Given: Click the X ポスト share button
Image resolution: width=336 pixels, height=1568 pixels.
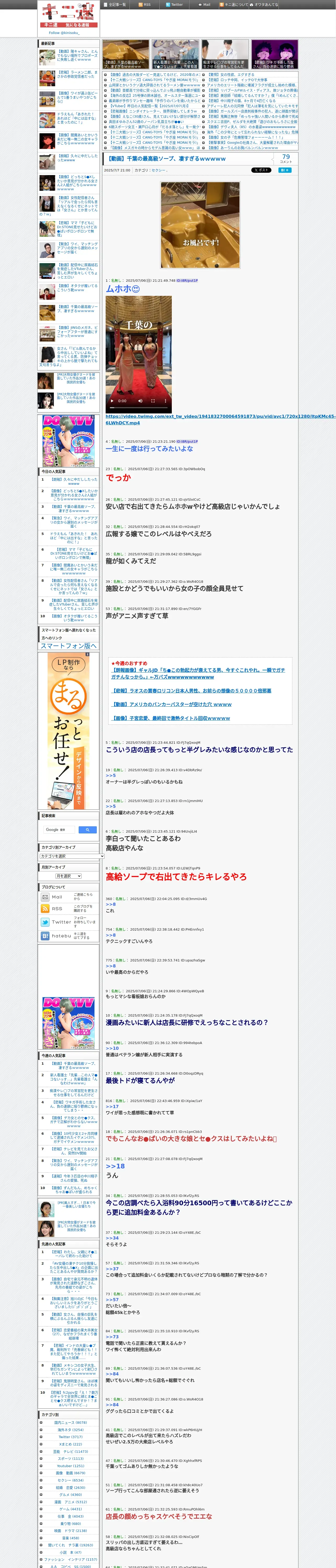Looking at the screenshot, I should (x=261, y=170).
